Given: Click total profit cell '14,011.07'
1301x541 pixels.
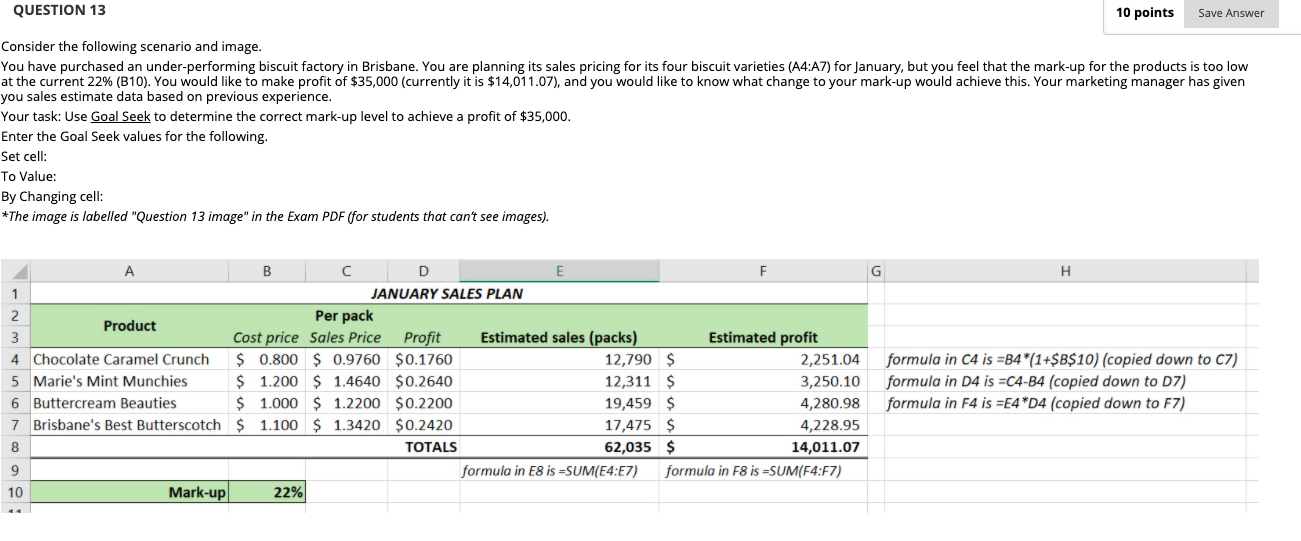Looking at the screenshot, I should 764,448.
